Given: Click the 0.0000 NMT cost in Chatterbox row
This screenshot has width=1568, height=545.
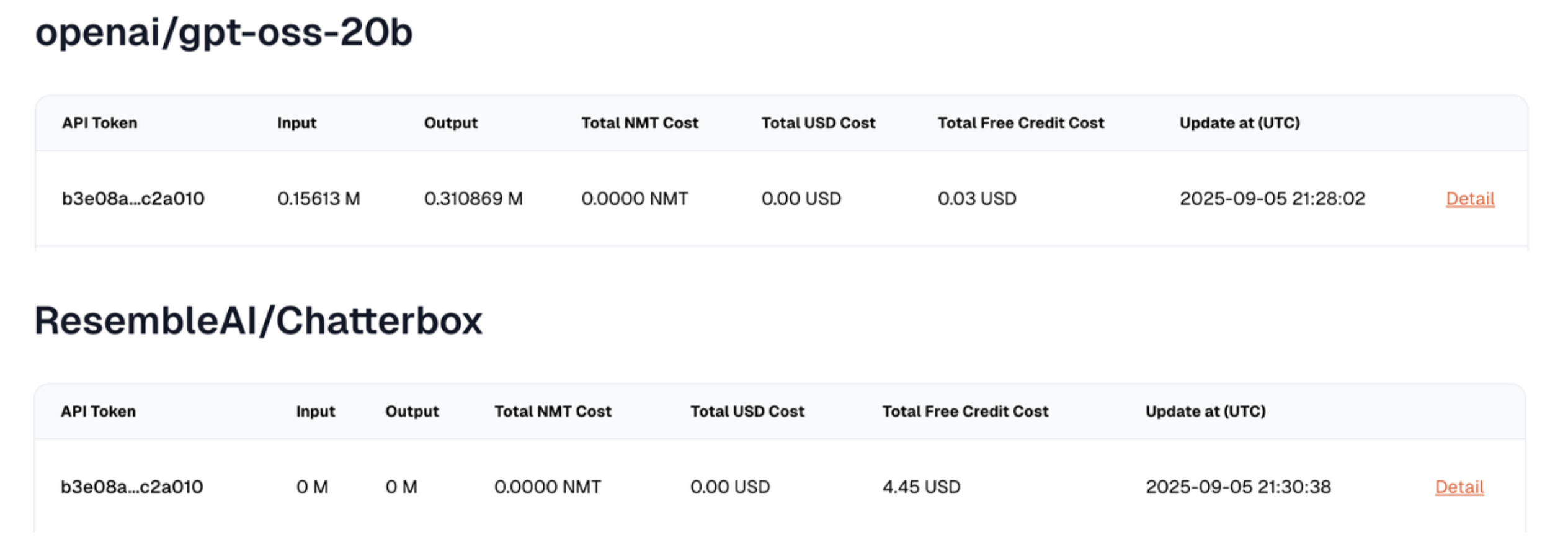Looking at the screenshot, I should click(548, 487).
